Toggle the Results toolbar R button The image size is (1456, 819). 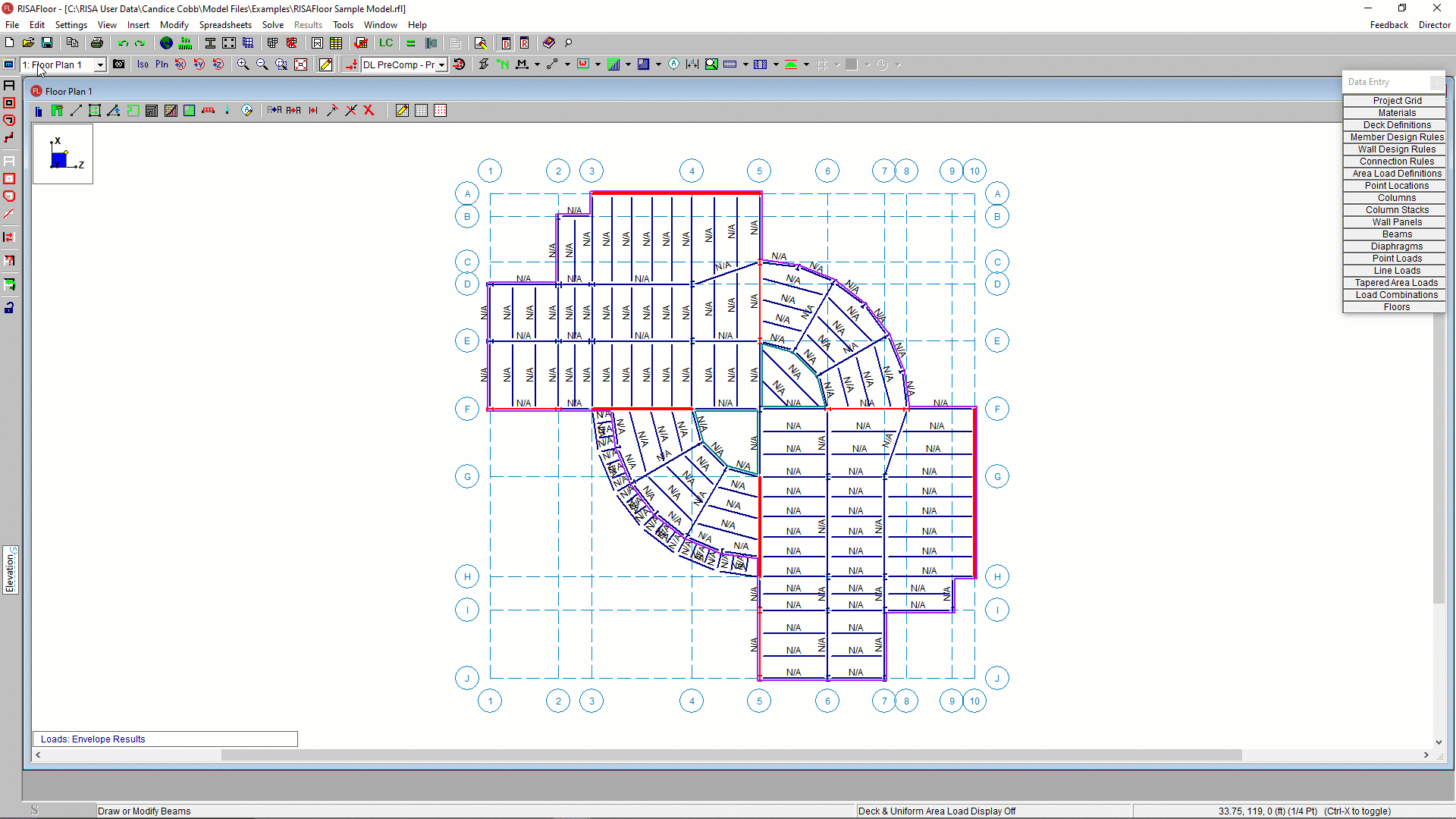click(x=524, y=43)
